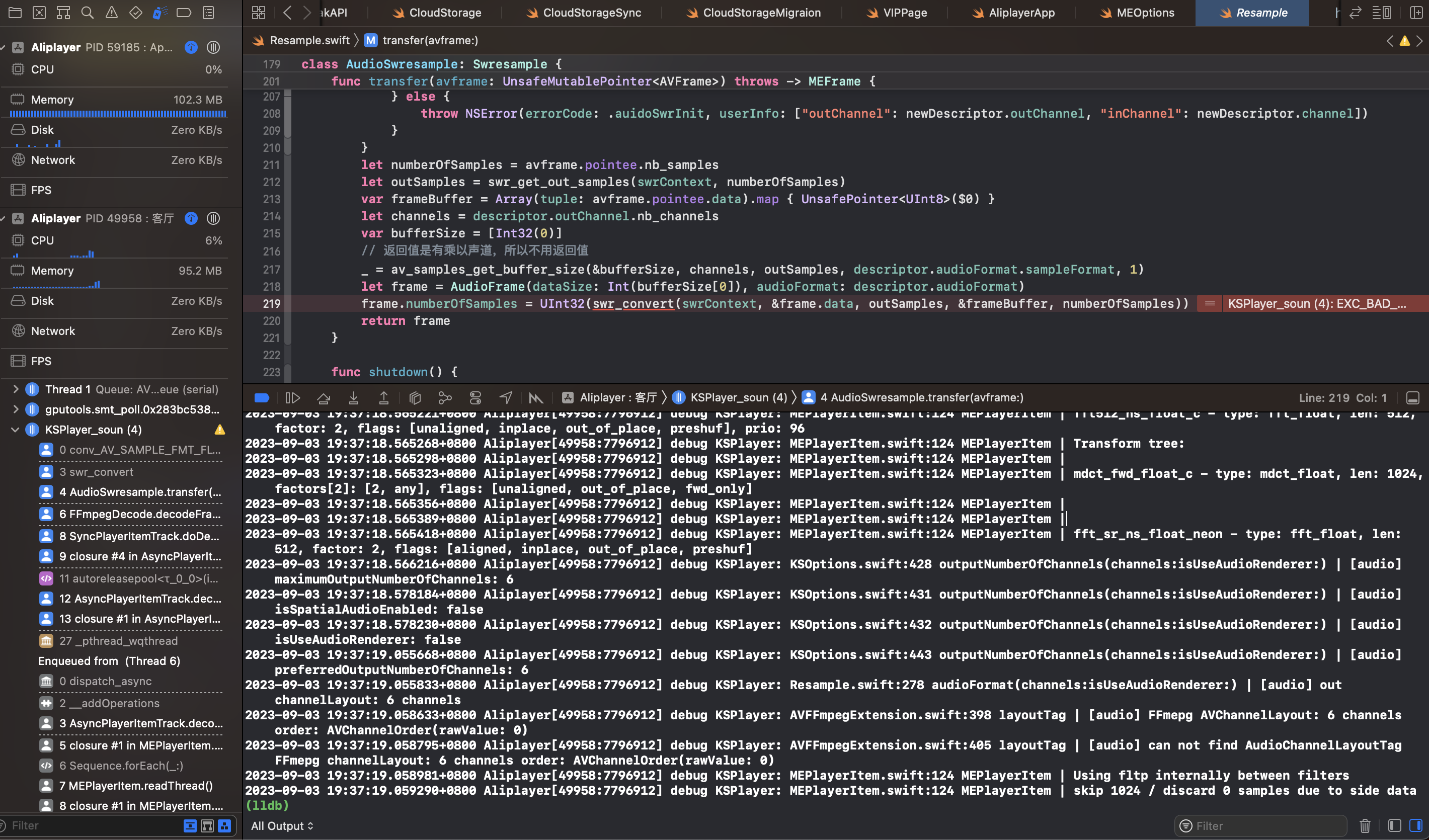The image size is (1429, 840).
Task: Open the view hierarchy debugger
Action: 415,397
